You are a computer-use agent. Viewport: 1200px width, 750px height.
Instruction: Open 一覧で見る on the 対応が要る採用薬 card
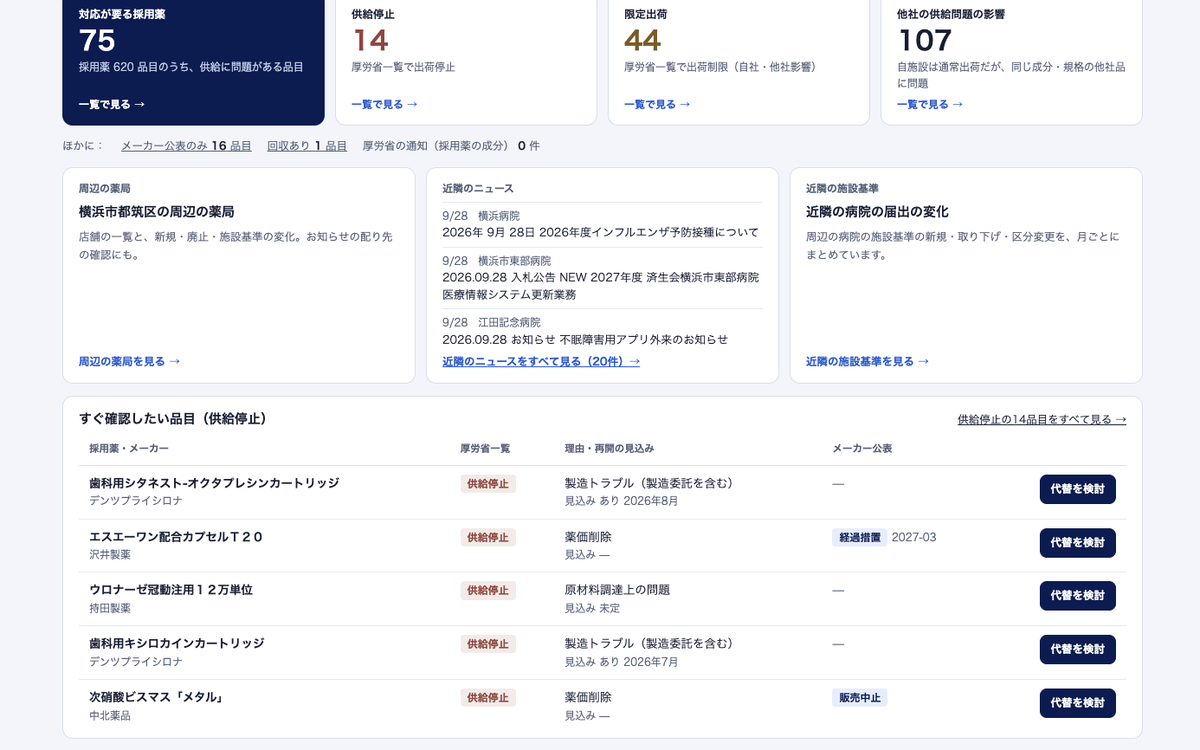pos(112,104)
